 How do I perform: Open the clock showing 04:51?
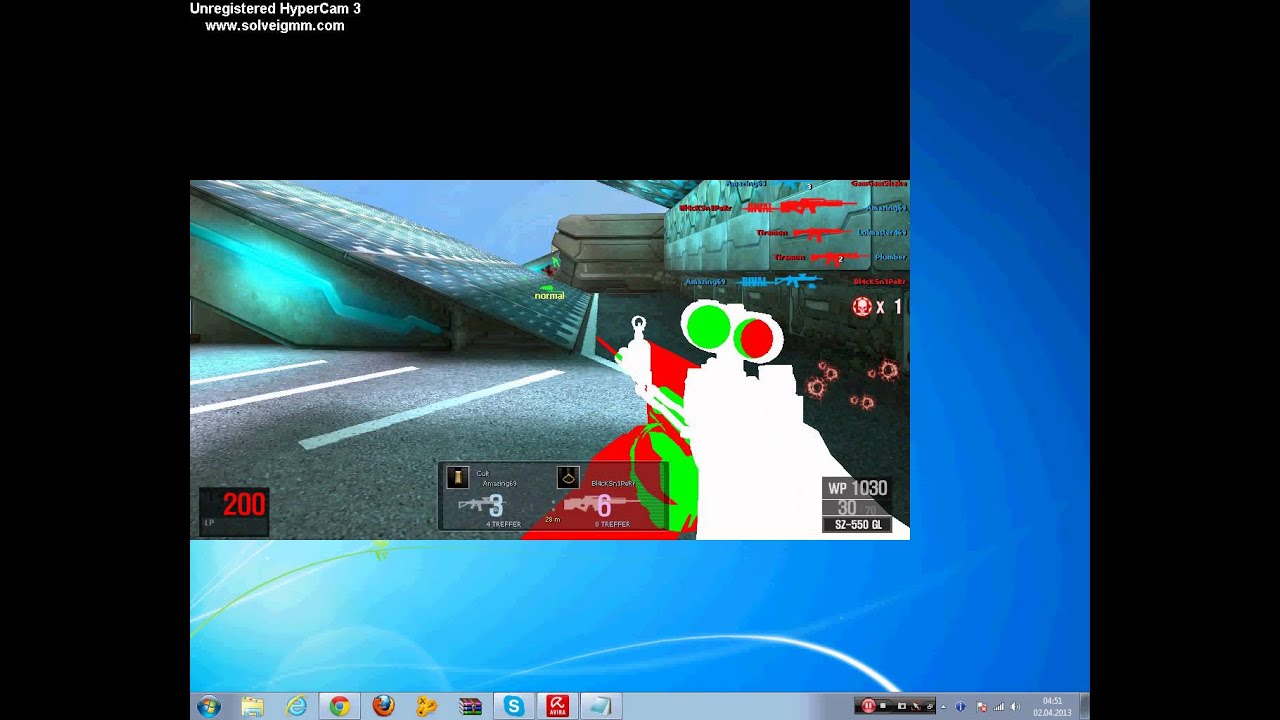(x=1052, y=706)
